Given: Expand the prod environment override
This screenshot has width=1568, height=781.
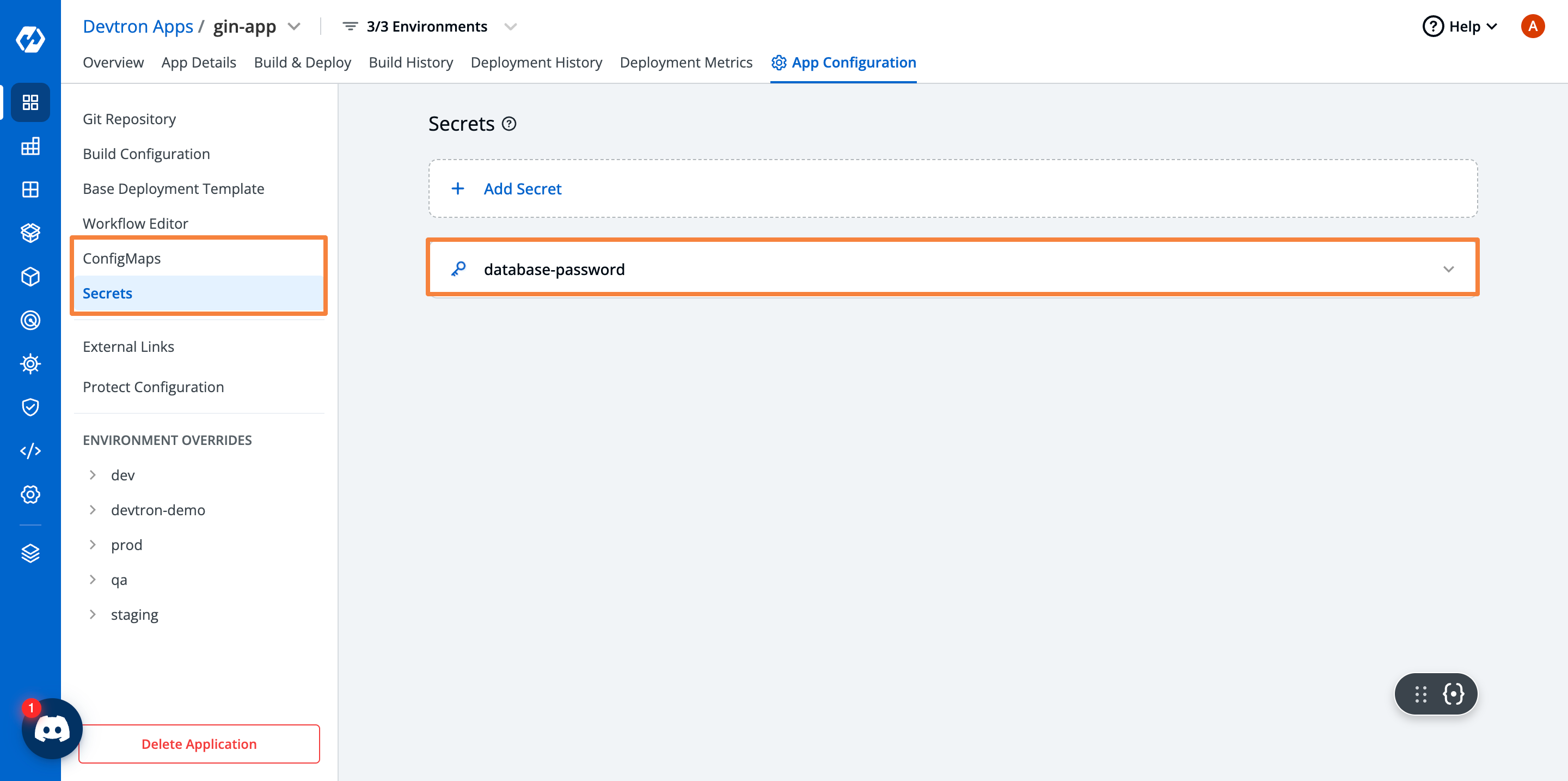Looking at the screenshot, I should click(x=93, y=545).
